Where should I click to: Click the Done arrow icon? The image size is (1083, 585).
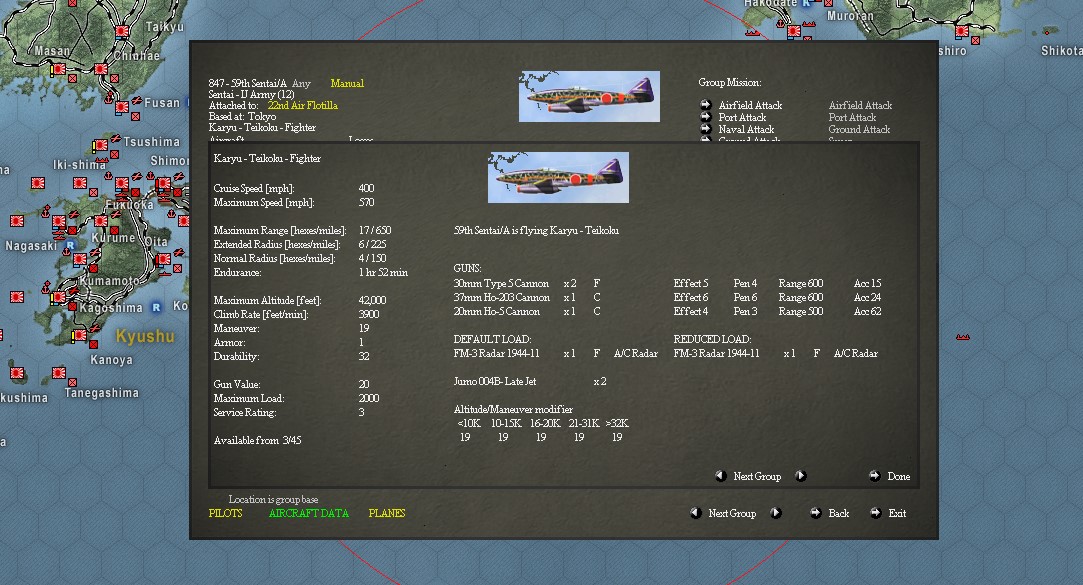pos(874,476)
